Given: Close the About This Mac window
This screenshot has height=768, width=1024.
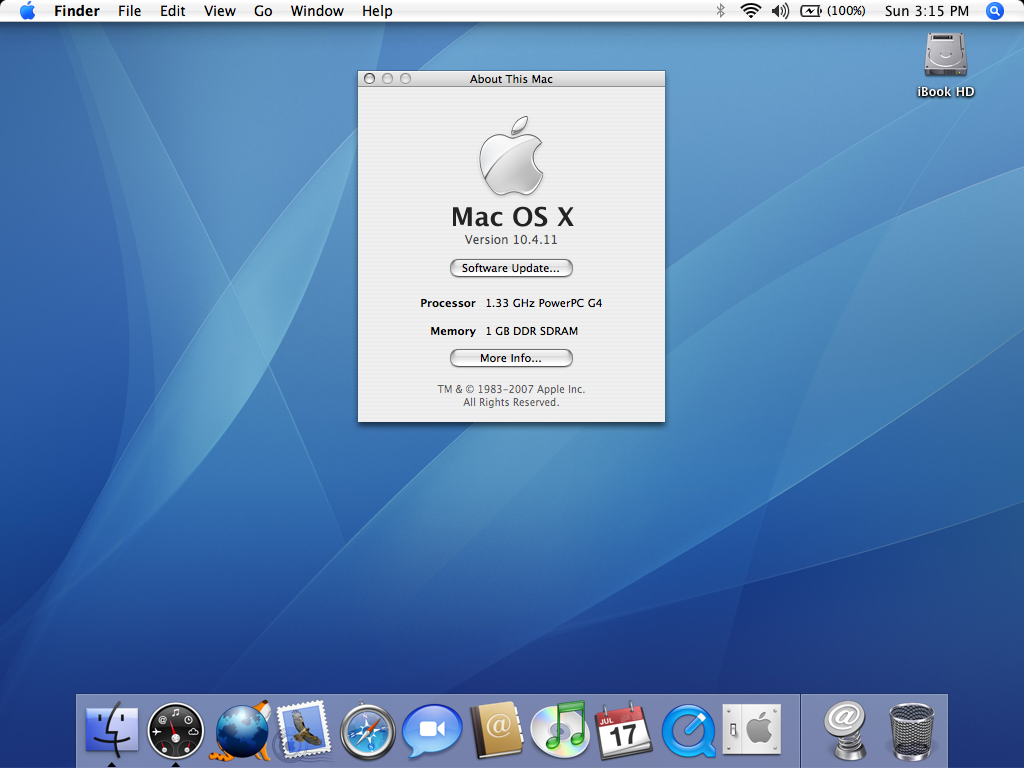Looking at the screenshot, I should coord(370,78).
